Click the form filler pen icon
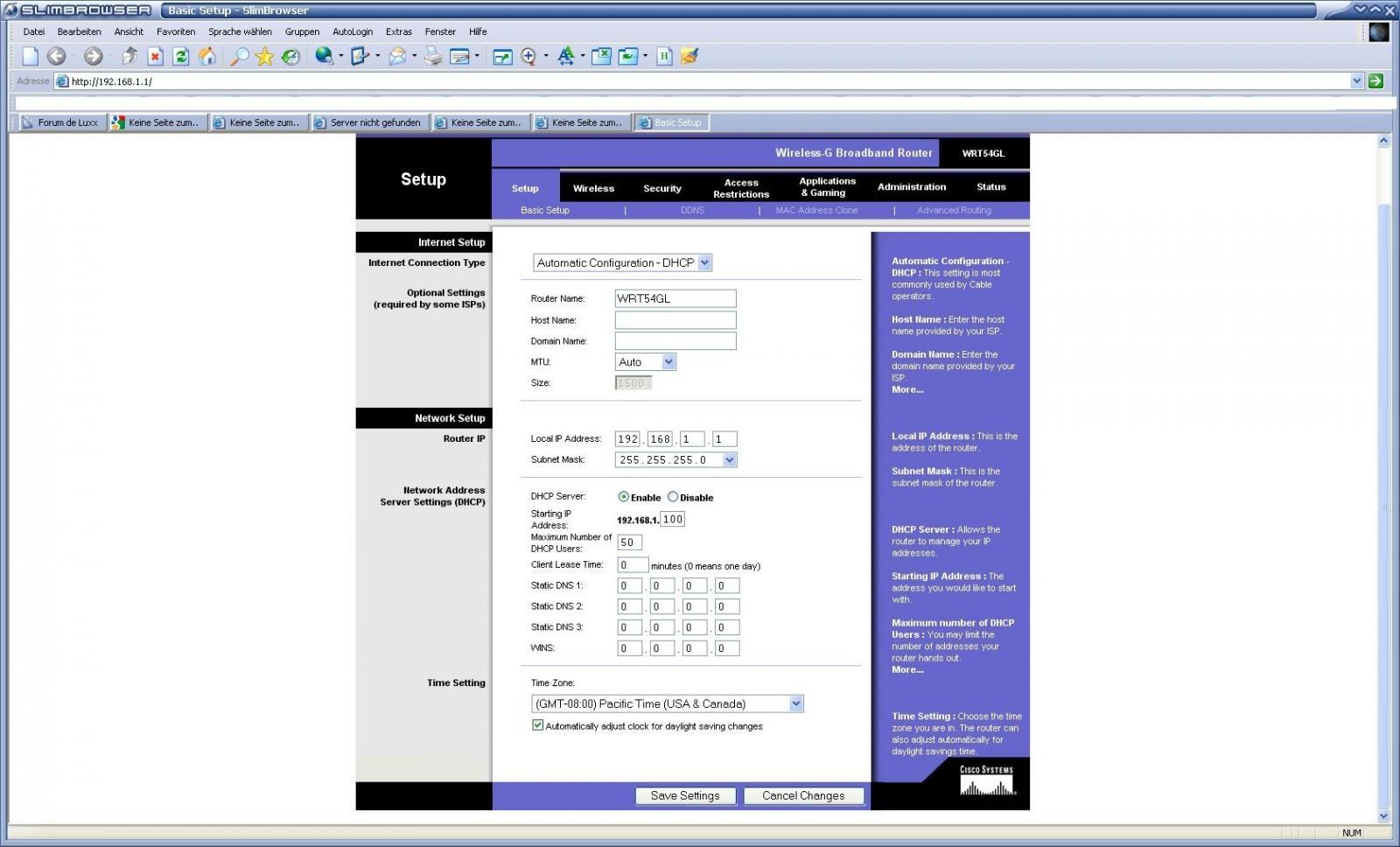 tap(360, 56)
